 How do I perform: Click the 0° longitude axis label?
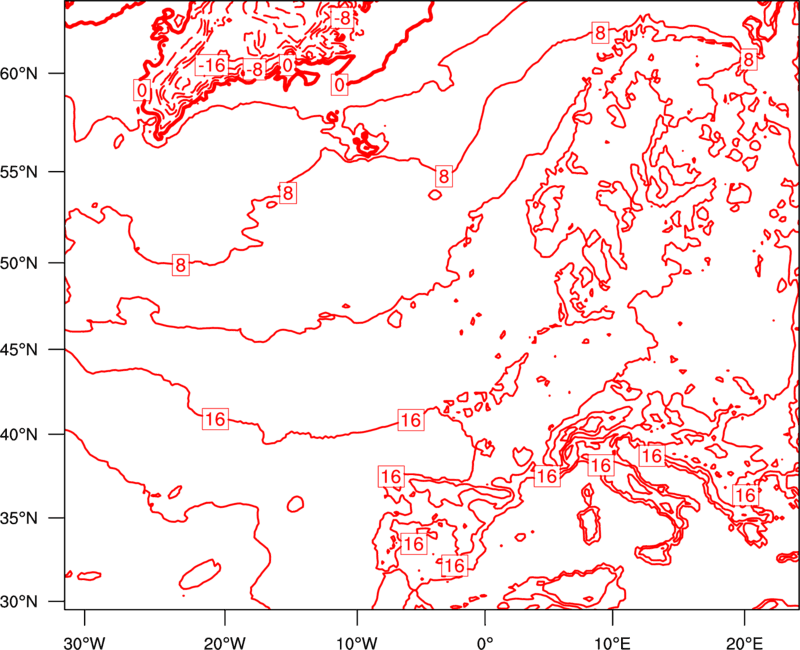pos(485,643)
